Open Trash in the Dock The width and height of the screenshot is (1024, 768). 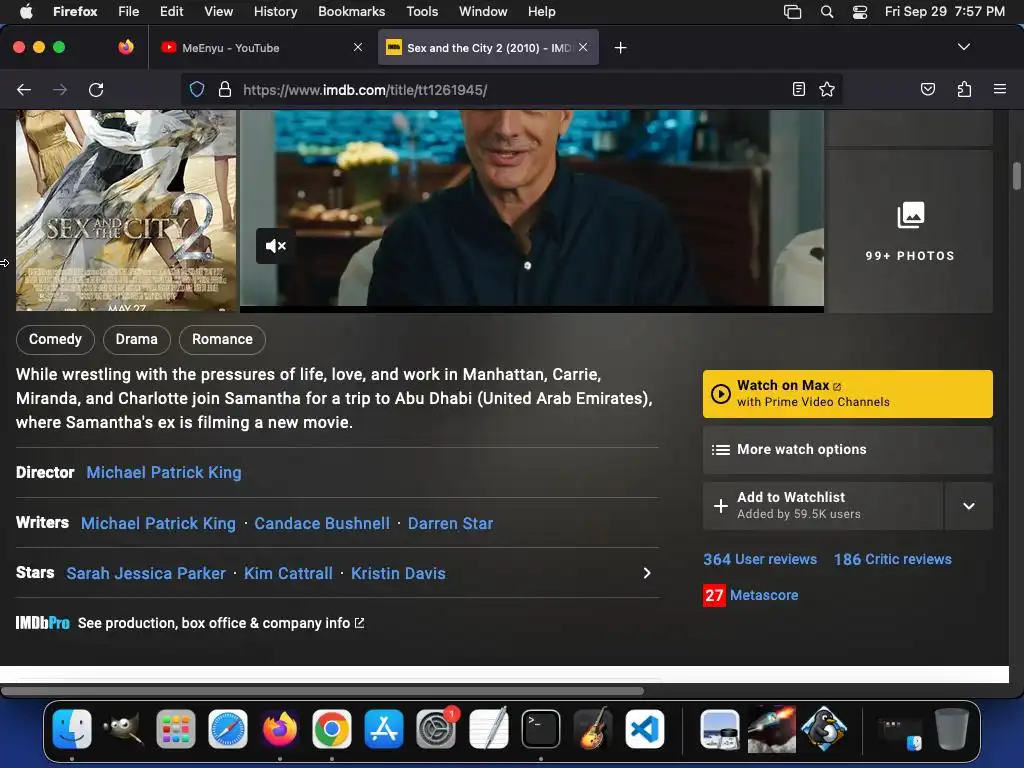pos(952,729)
